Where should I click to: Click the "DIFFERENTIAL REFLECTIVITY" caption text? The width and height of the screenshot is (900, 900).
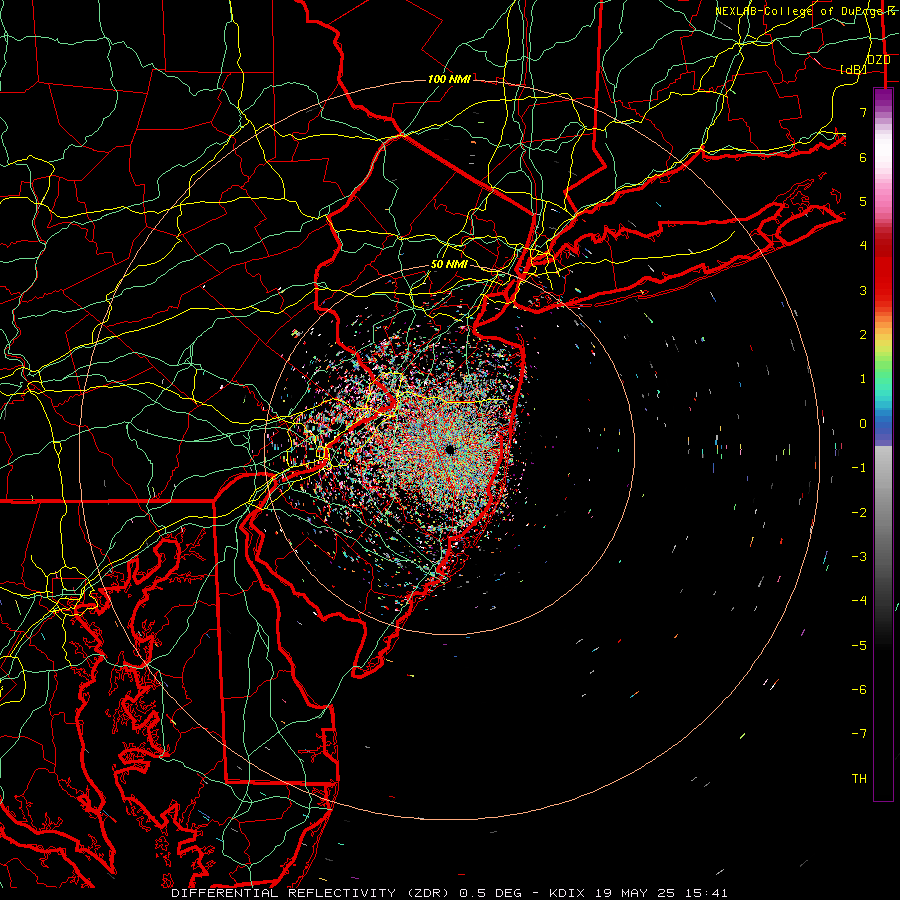coord(284,893)
